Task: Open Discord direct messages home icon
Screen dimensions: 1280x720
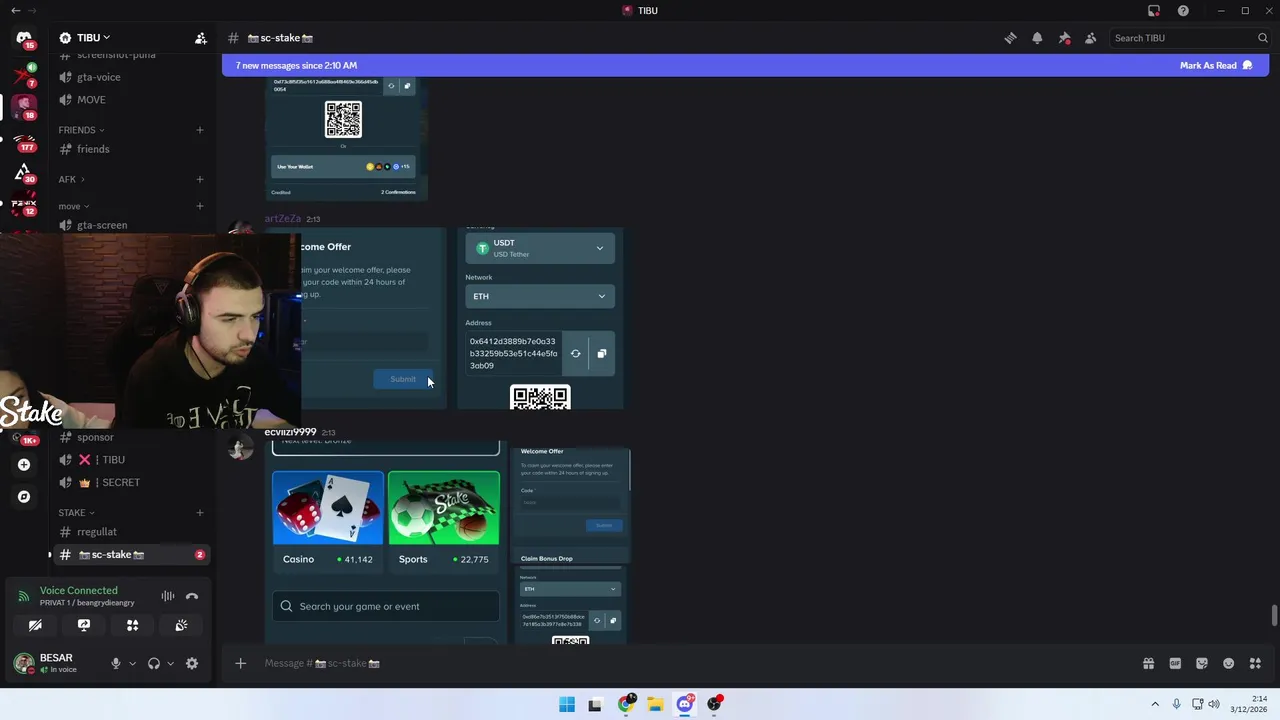Action: click(x=24, y=38)
